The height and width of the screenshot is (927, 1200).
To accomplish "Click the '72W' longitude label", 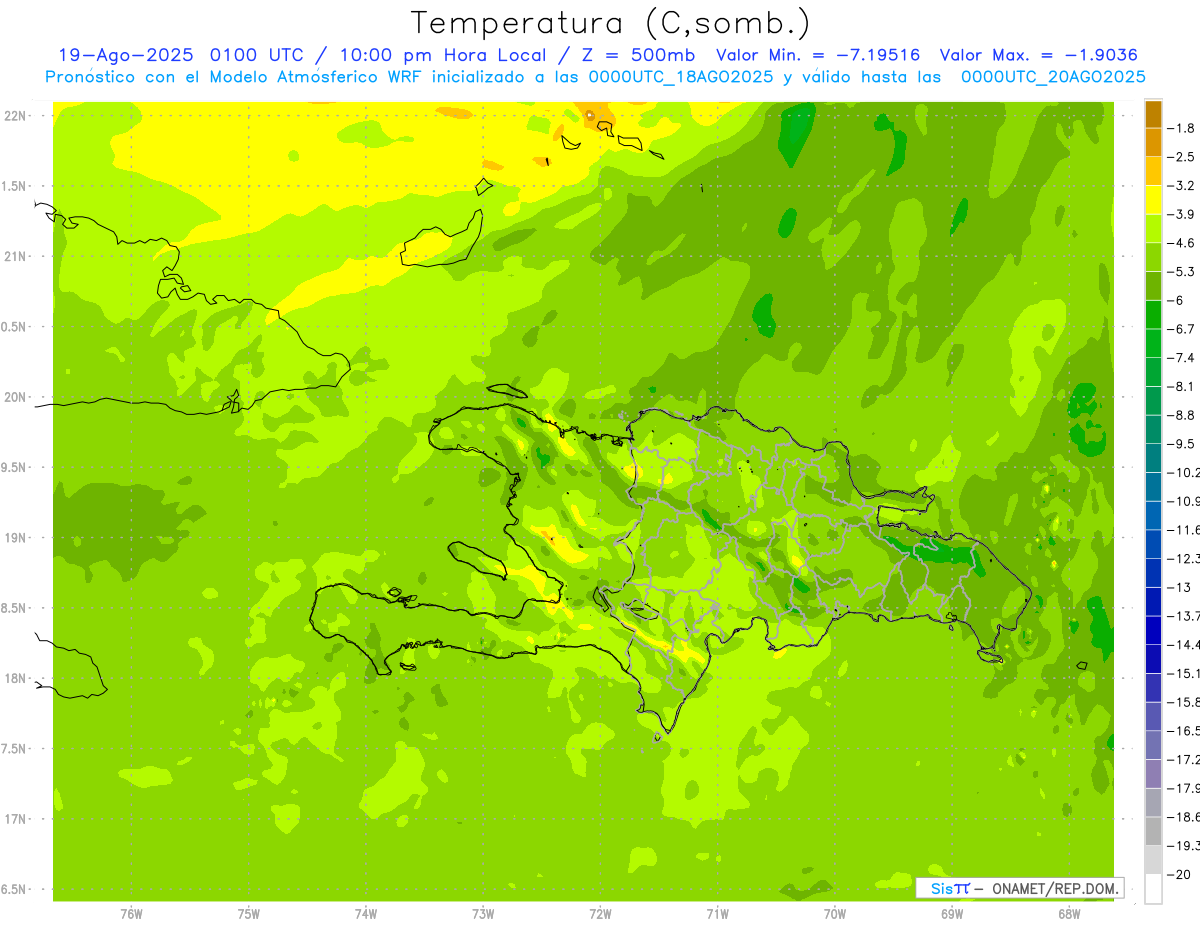I will (x=600, y=914).
